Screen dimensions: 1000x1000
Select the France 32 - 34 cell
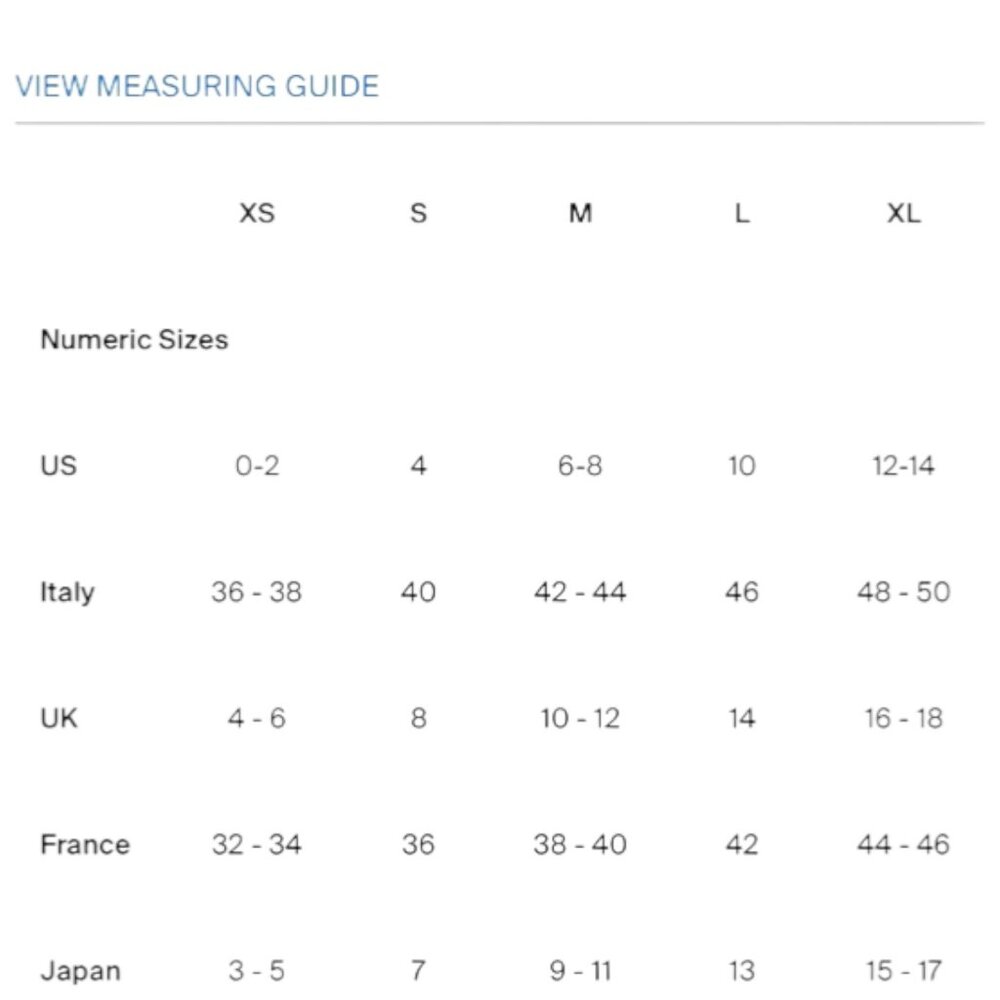point(257,845)
